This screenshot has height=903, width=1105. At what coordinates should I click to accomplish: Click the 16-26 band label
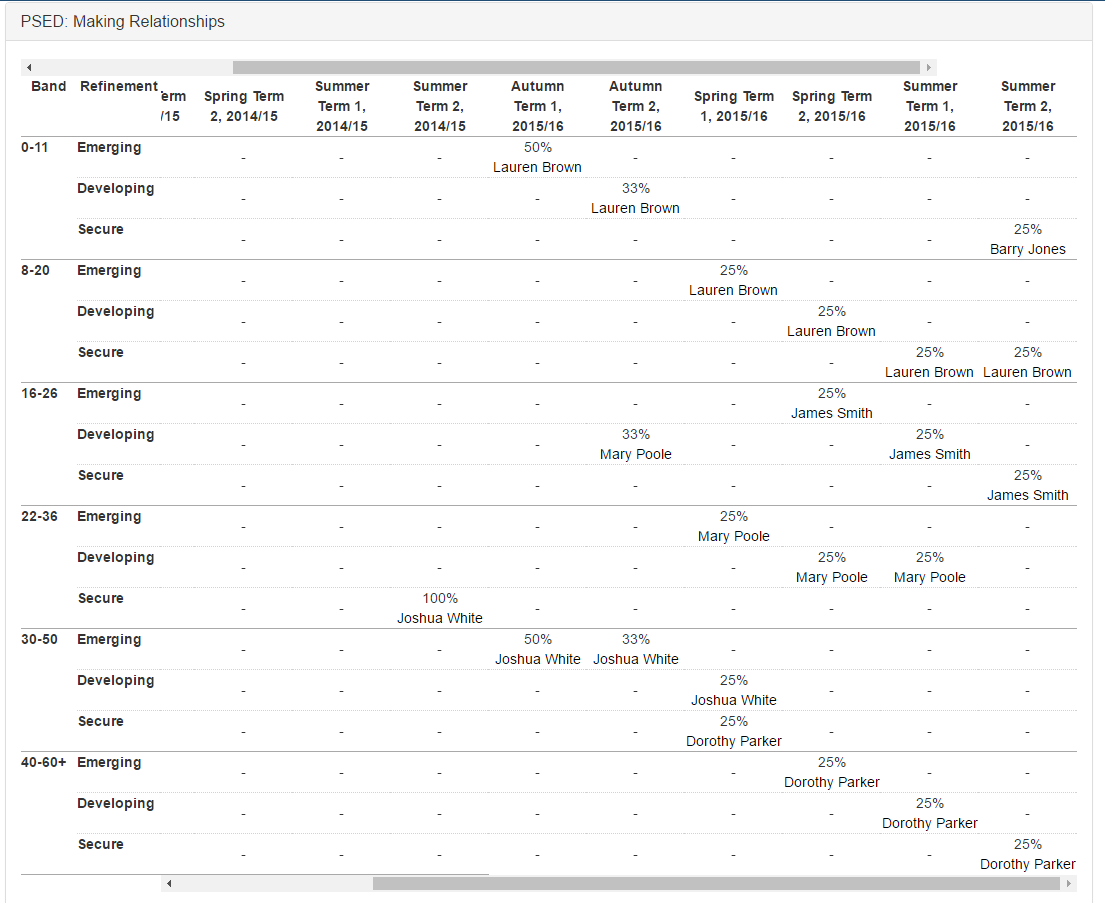coord(39,393)
